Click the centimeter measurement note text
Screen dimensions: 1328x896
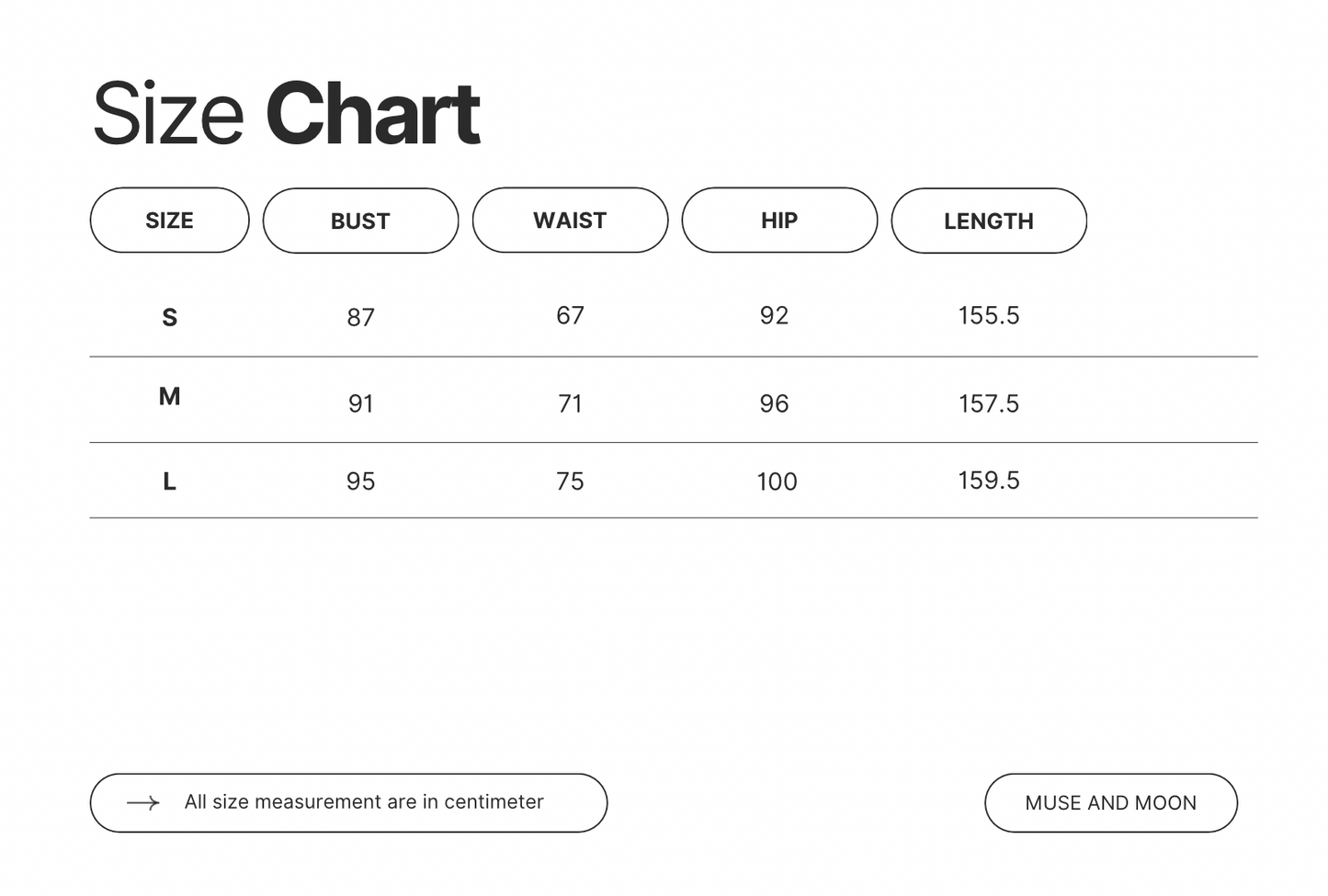(364, 802)
